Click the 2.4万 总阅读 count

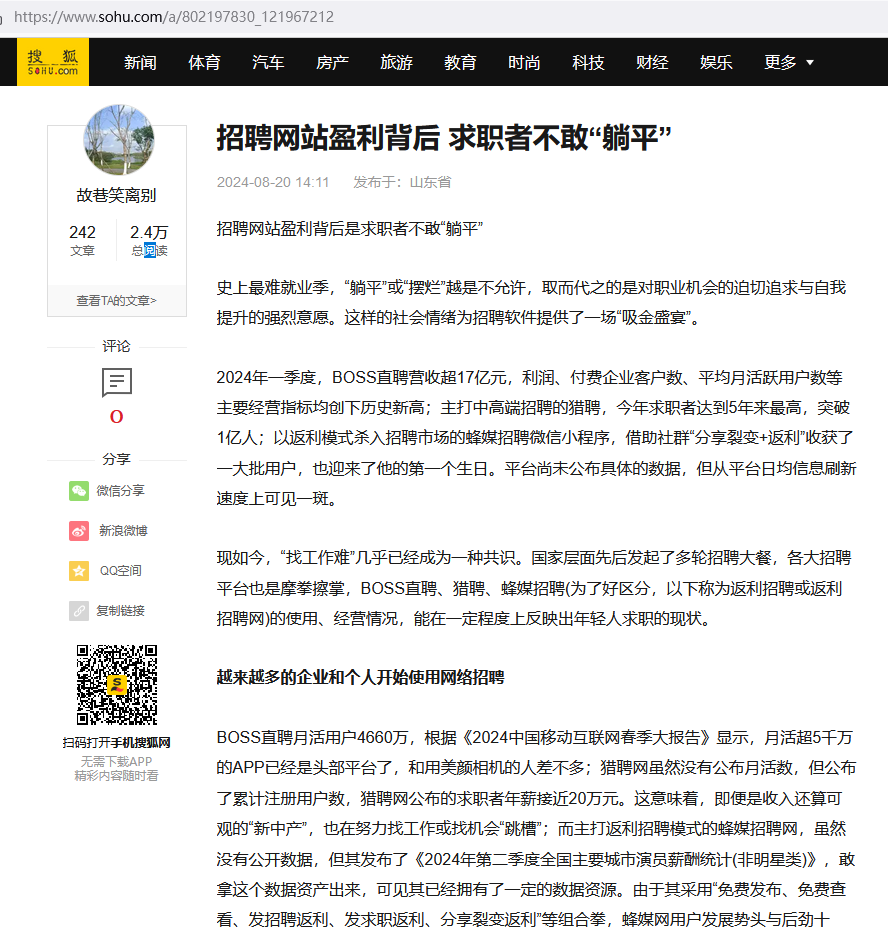[149, 240]
